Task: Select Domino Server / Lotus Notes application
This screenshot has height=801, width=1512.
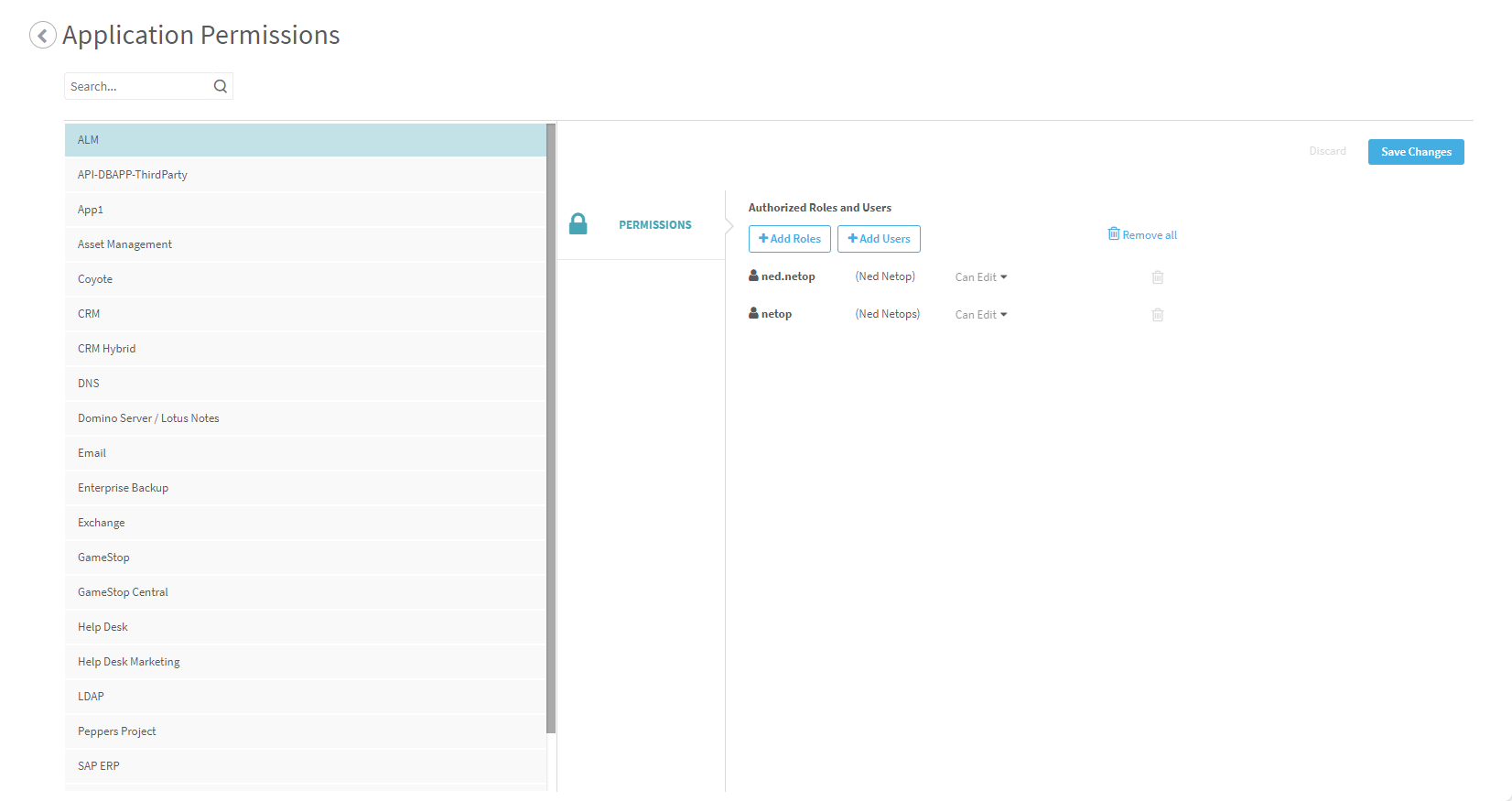Action: pyautogui.click(x=148, y=418)
